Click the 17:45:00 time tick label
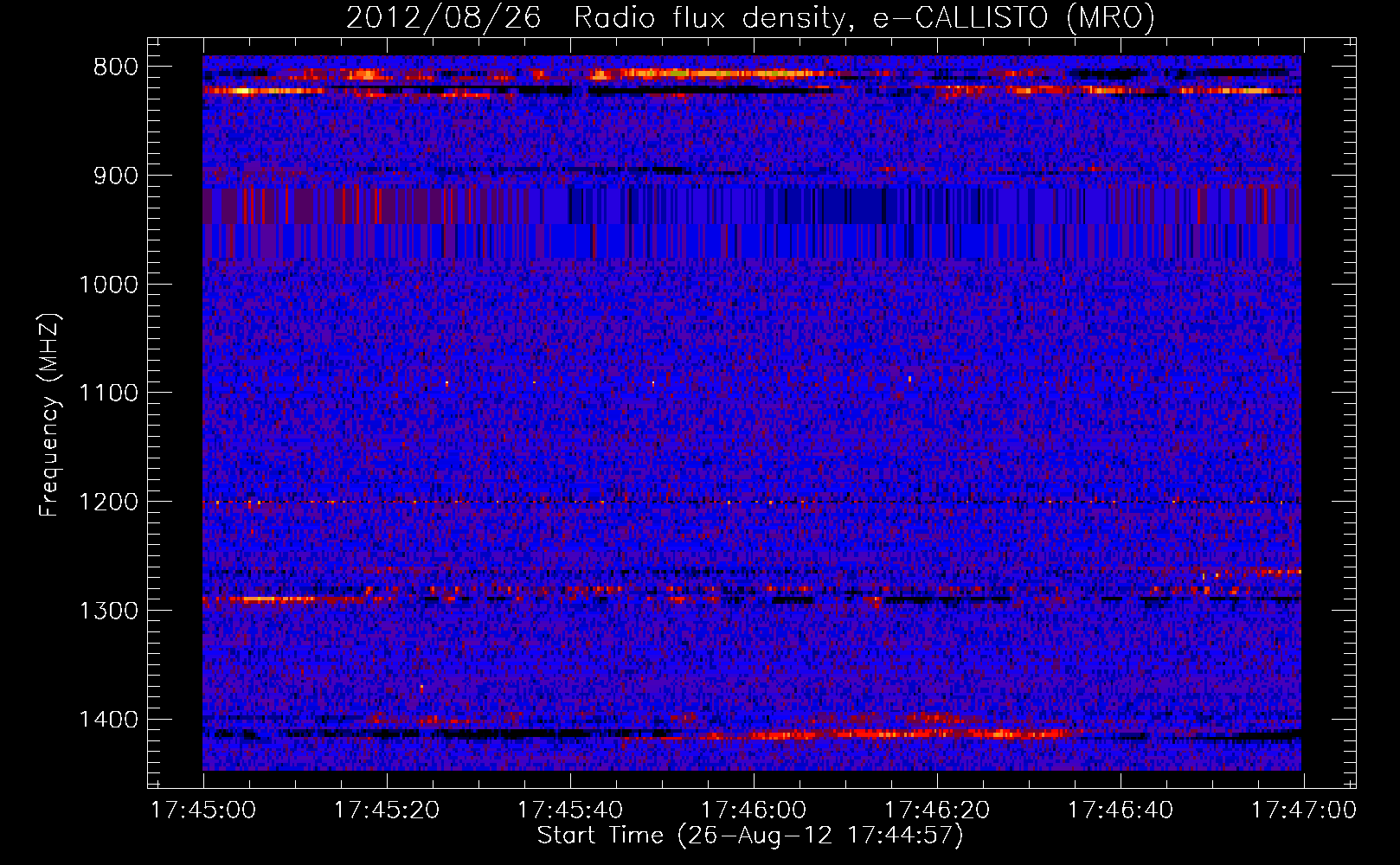The width and height of the screenshot is (1400, 865). pos(203,811)
